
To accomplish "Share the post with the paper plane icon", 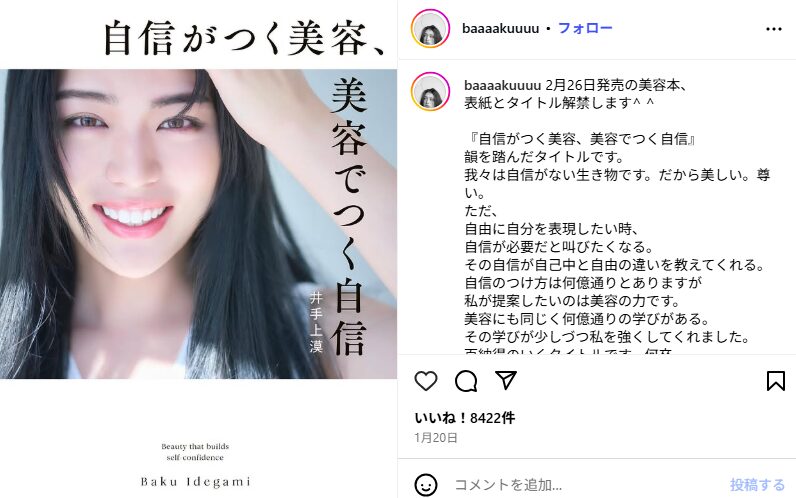I will click(506, 381).
